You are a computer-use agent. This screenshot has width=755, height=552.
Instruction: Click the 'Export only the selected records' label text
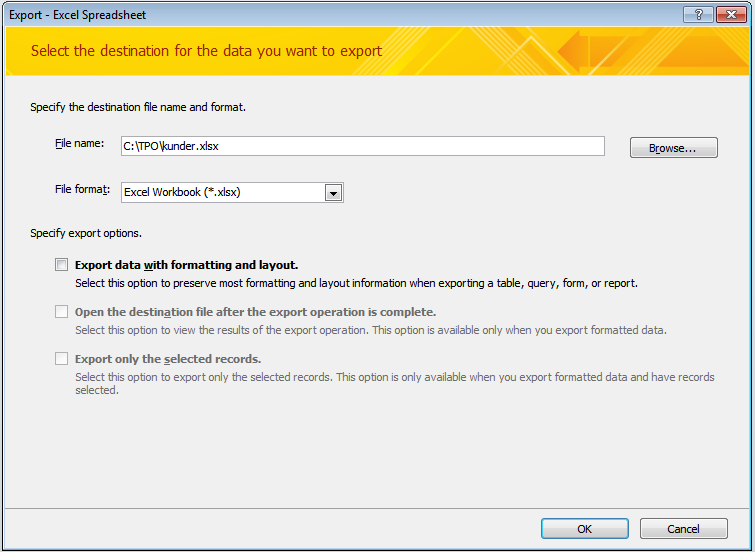click(x=168, y=359)
